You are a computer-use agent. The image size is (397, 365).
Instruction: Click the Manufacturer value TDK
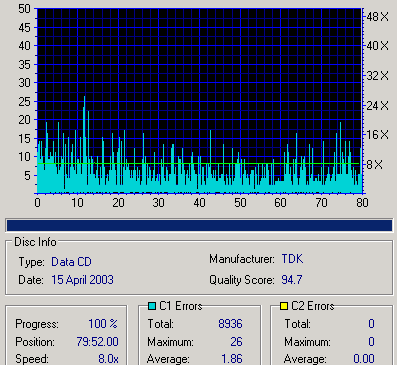coord(292,259)
